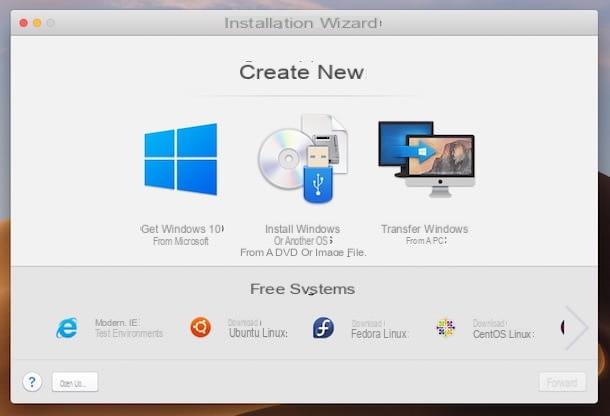610x416 pixels.
Task: Select the blue Windows logo icon
Action: click(x=181, y=159)
